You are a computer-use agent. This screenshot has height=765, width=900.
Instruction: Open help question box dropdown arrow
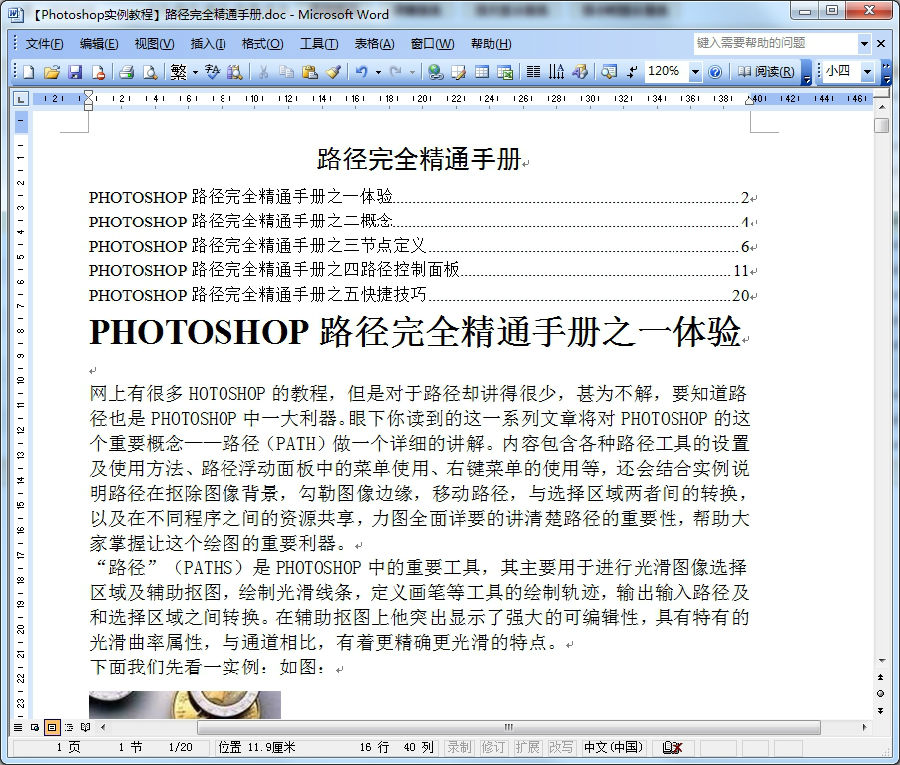pos(864,43)
